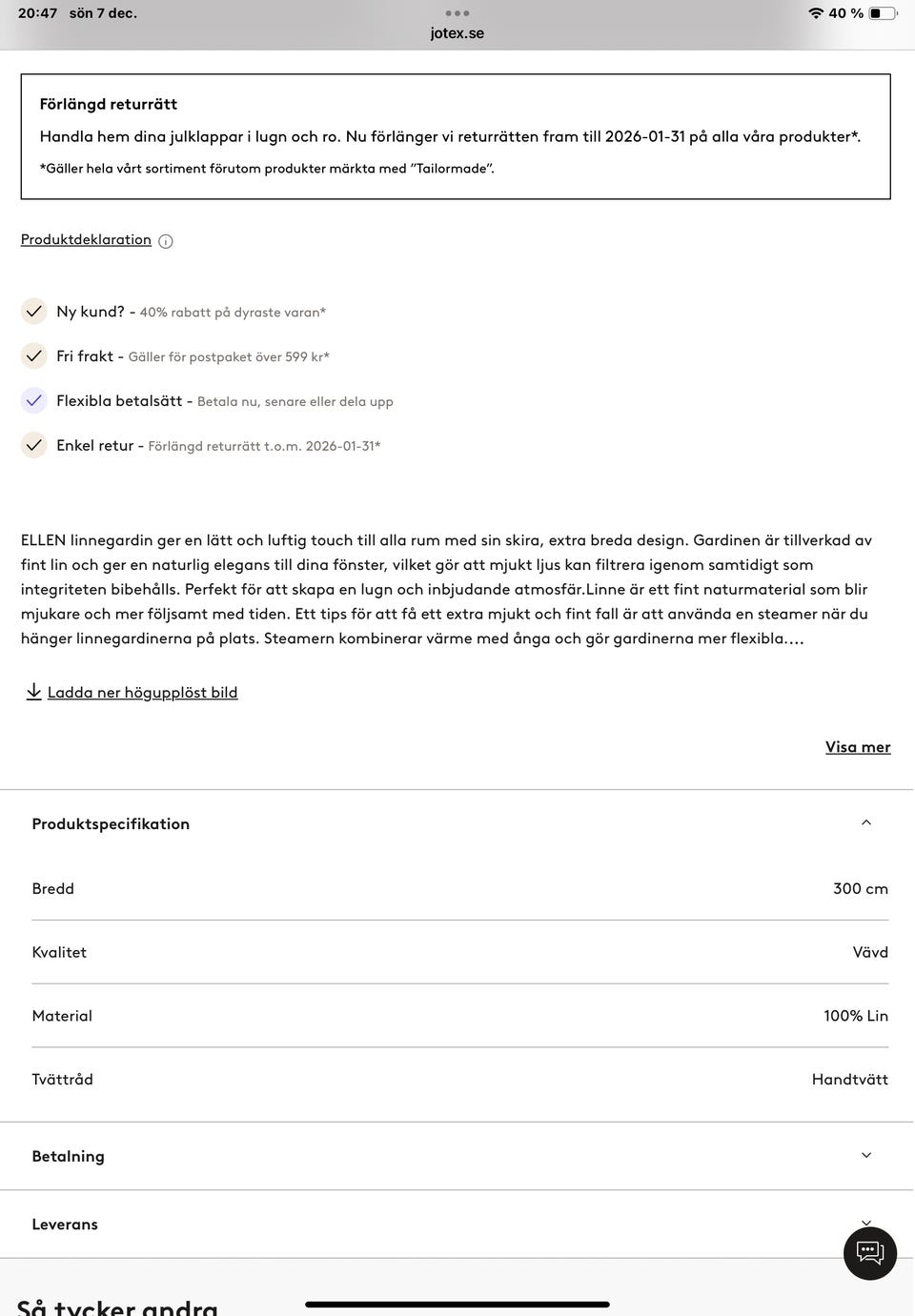Open the chat bubble icon
The image size is (915, 1316).
tap(869, 1254)
